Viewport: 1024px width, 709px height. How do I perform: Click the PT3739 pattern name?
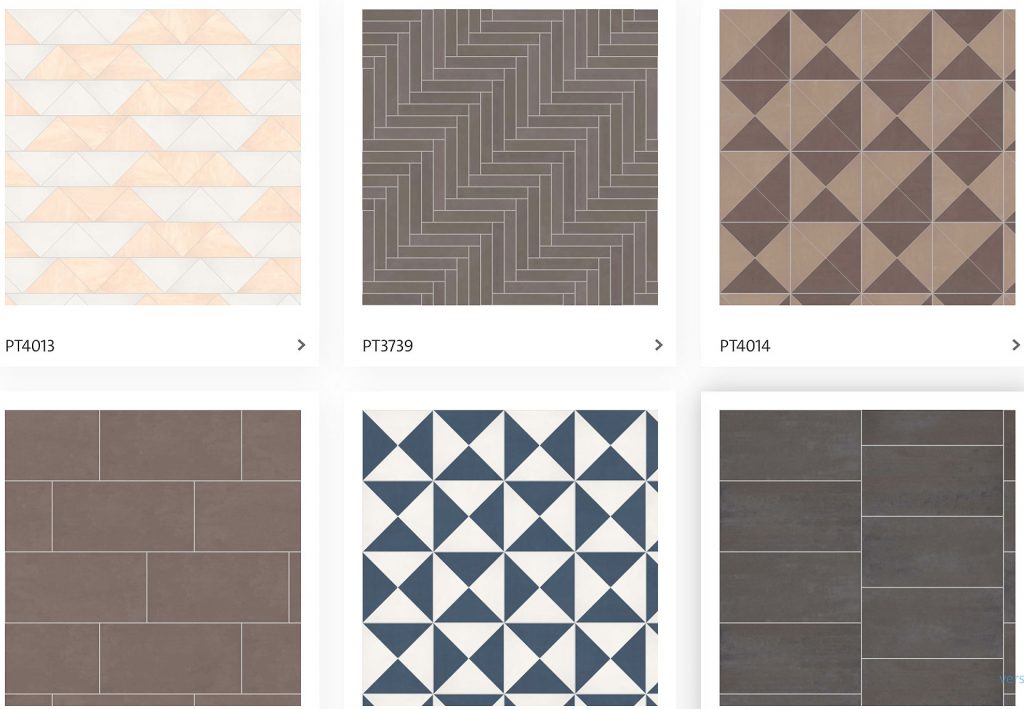click(388, 346)
